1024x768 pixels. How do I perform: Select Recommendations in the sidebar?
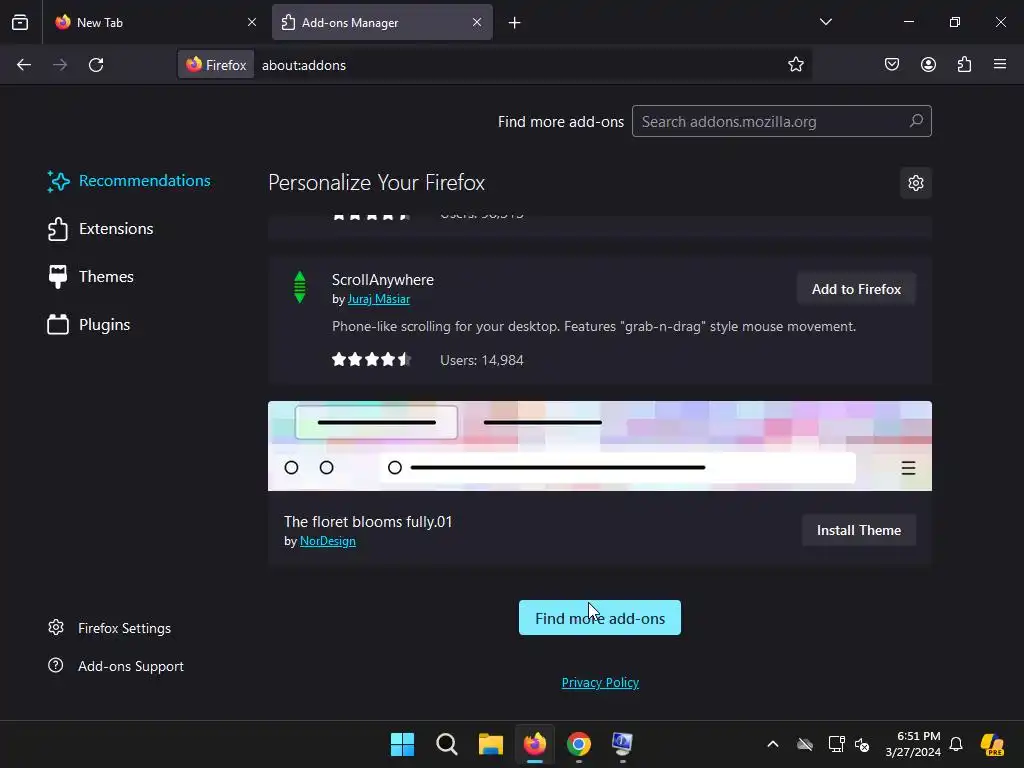point(129,181)
